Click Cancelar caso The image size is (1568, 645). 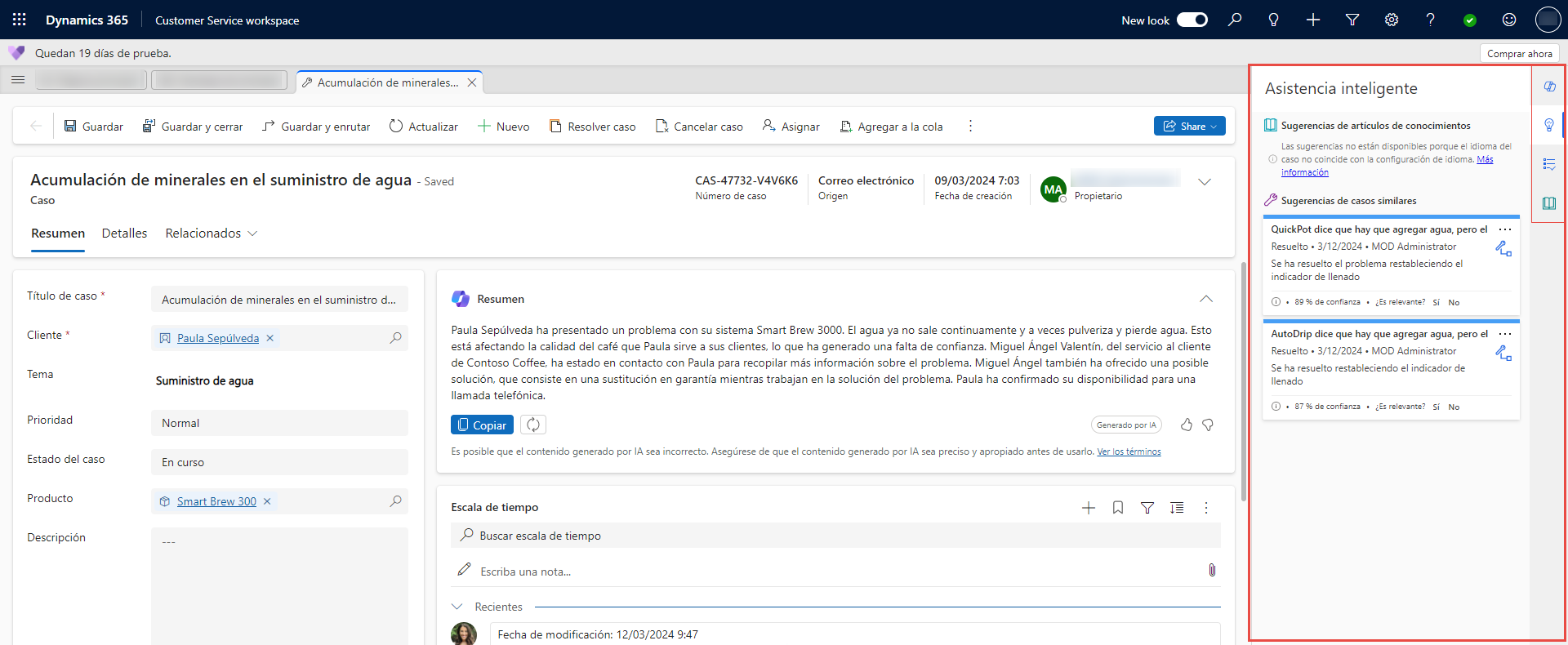pos(700,127)
